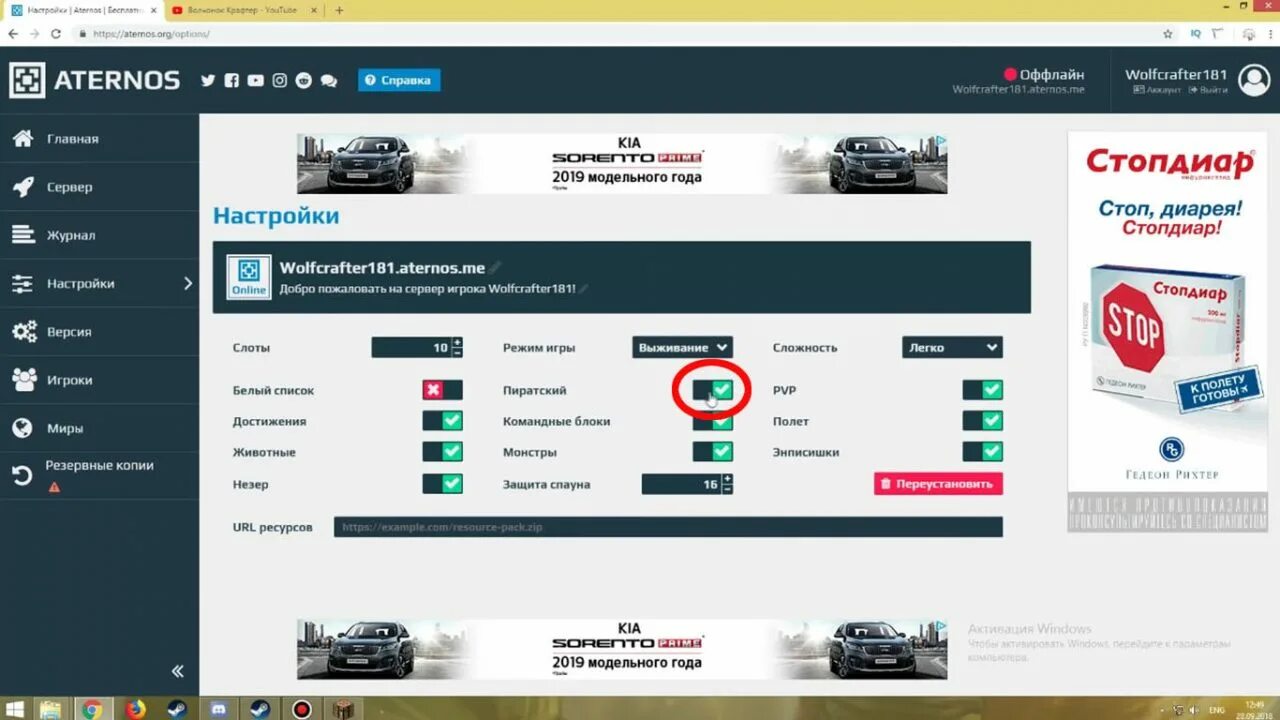
Task: Open Aternos YouTube channel icon
Action: tap(256, 81)
